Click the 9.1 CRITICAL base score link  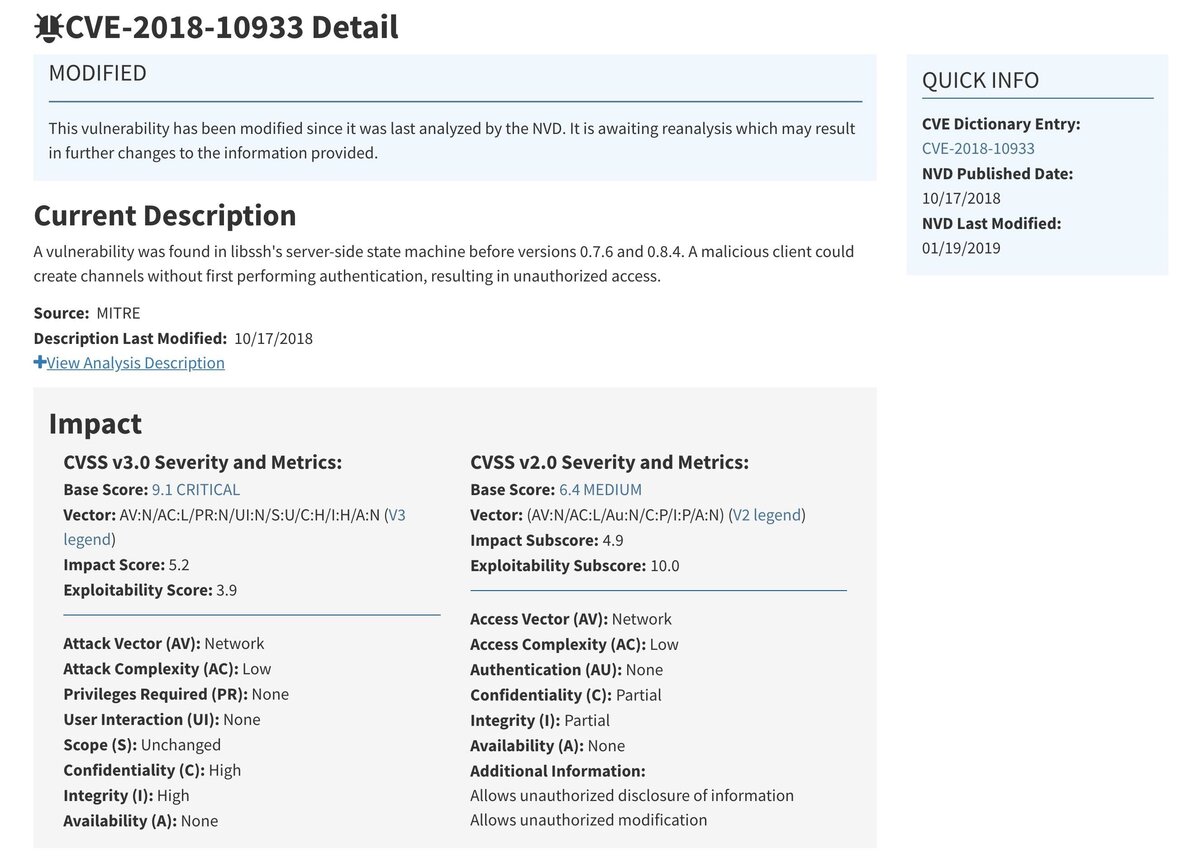coord(195,489)
